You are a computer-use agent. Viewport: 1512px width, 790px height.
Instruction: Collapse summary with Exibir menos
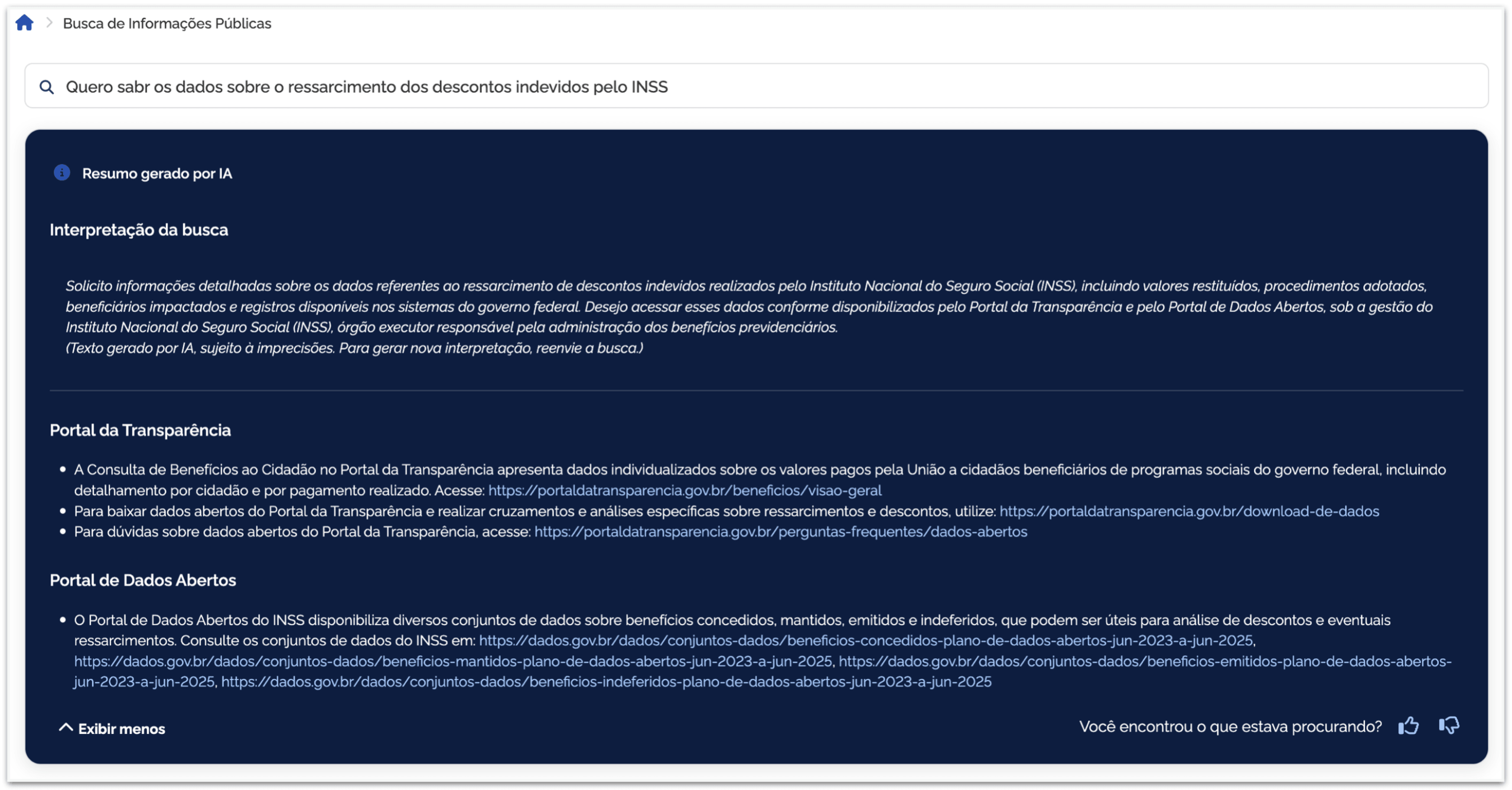coord(112,729)
